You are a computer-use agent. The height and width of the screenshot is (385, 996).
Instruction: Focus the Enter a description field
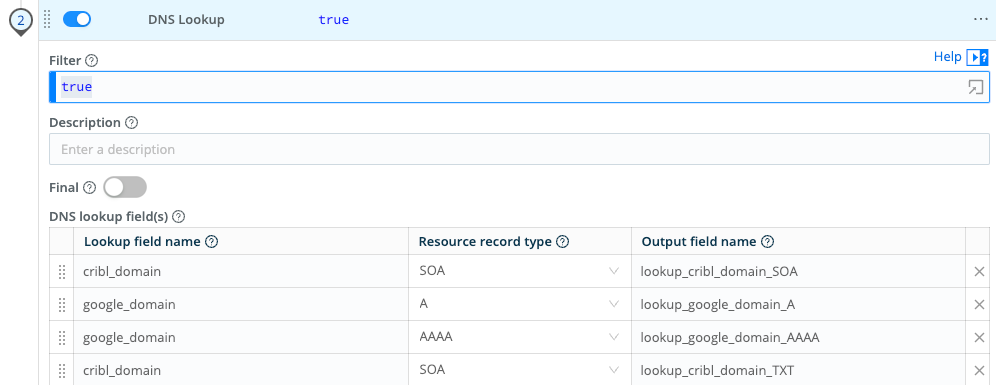[x=519, y=149]
